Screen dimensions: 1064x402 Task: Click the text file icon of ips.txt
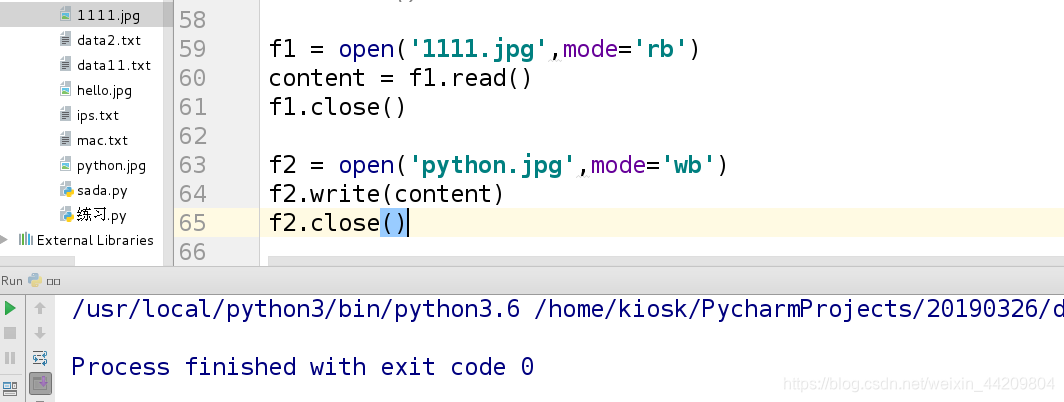[65, 115]
